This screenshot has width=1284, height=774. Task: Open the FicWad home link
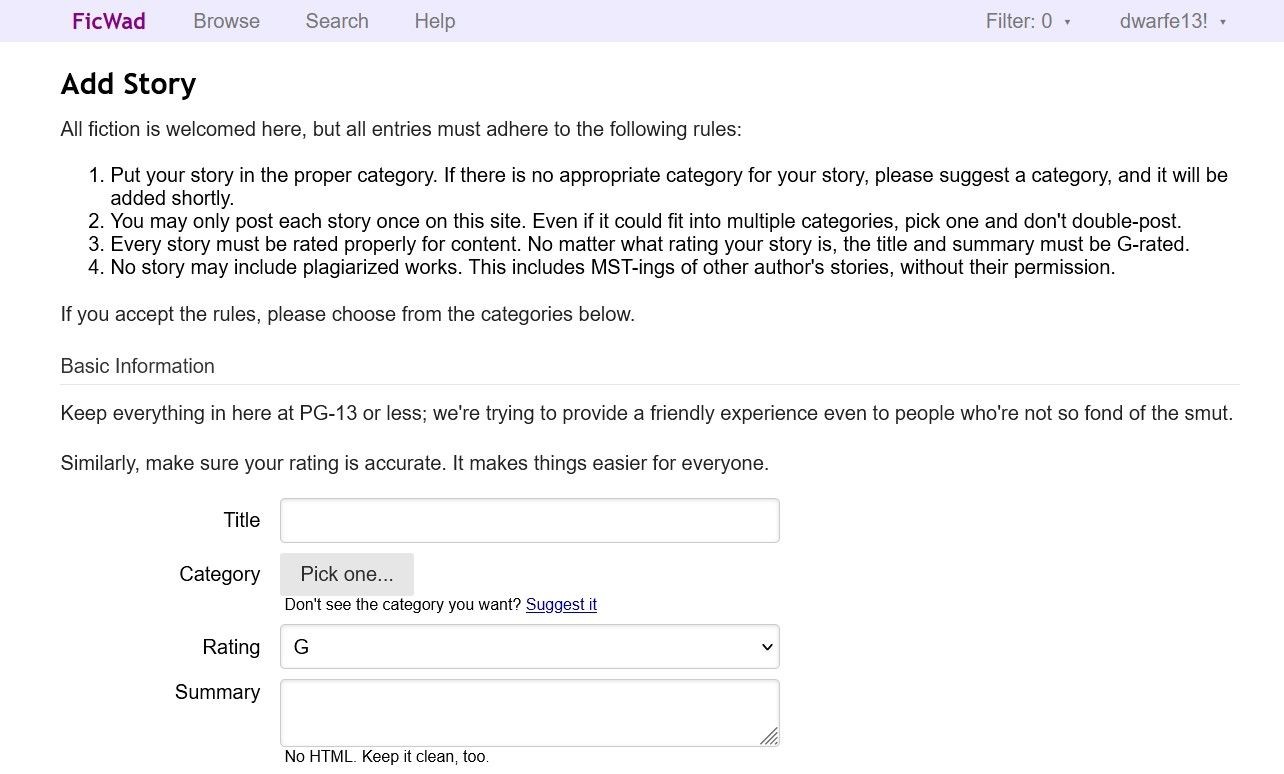click(x=109, y=21)
